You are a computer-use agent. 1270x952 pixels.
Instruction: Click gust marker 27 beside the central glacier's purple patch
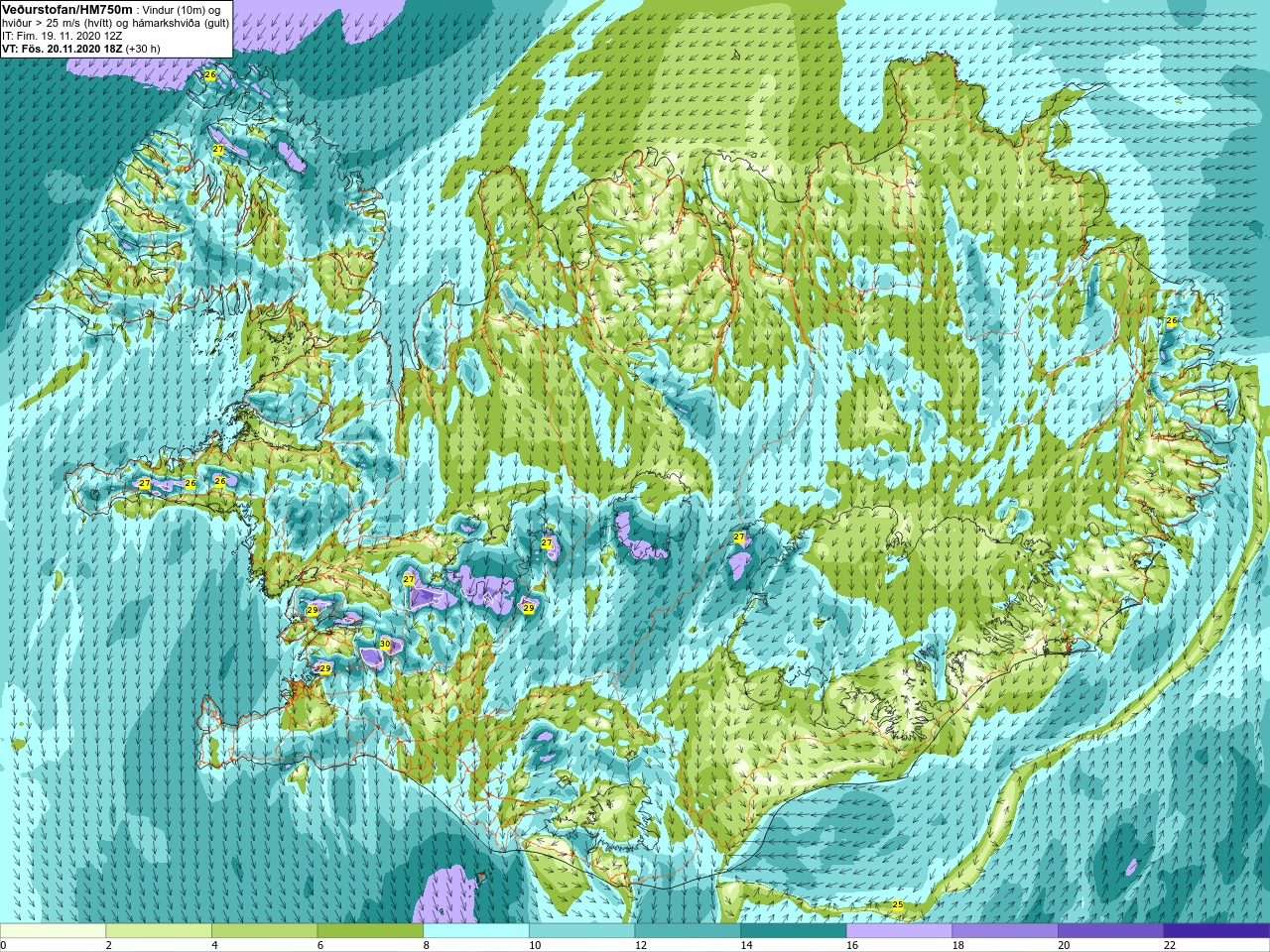[739, 536]
